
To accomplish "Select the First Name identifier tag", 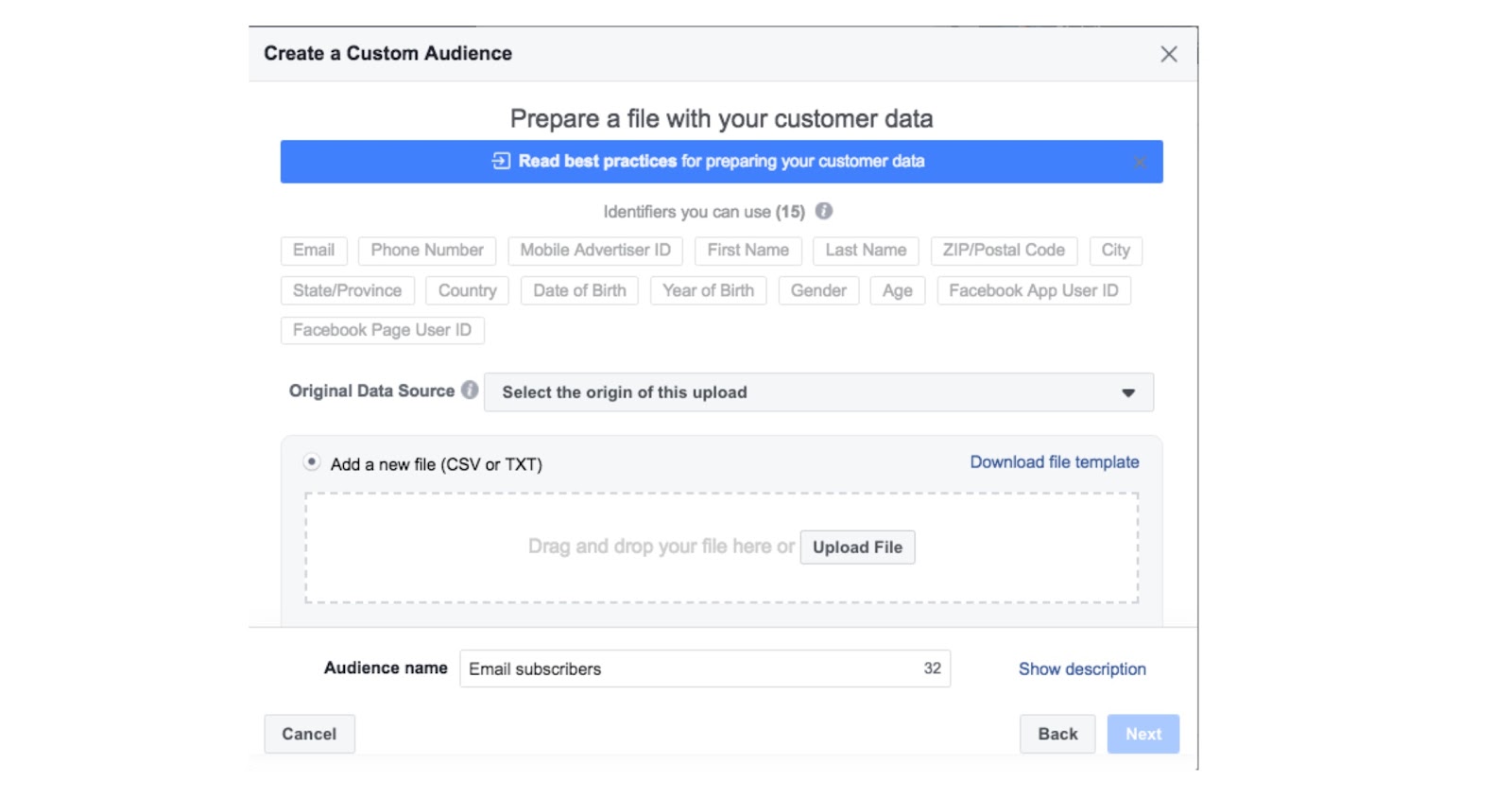I will 748,251.
